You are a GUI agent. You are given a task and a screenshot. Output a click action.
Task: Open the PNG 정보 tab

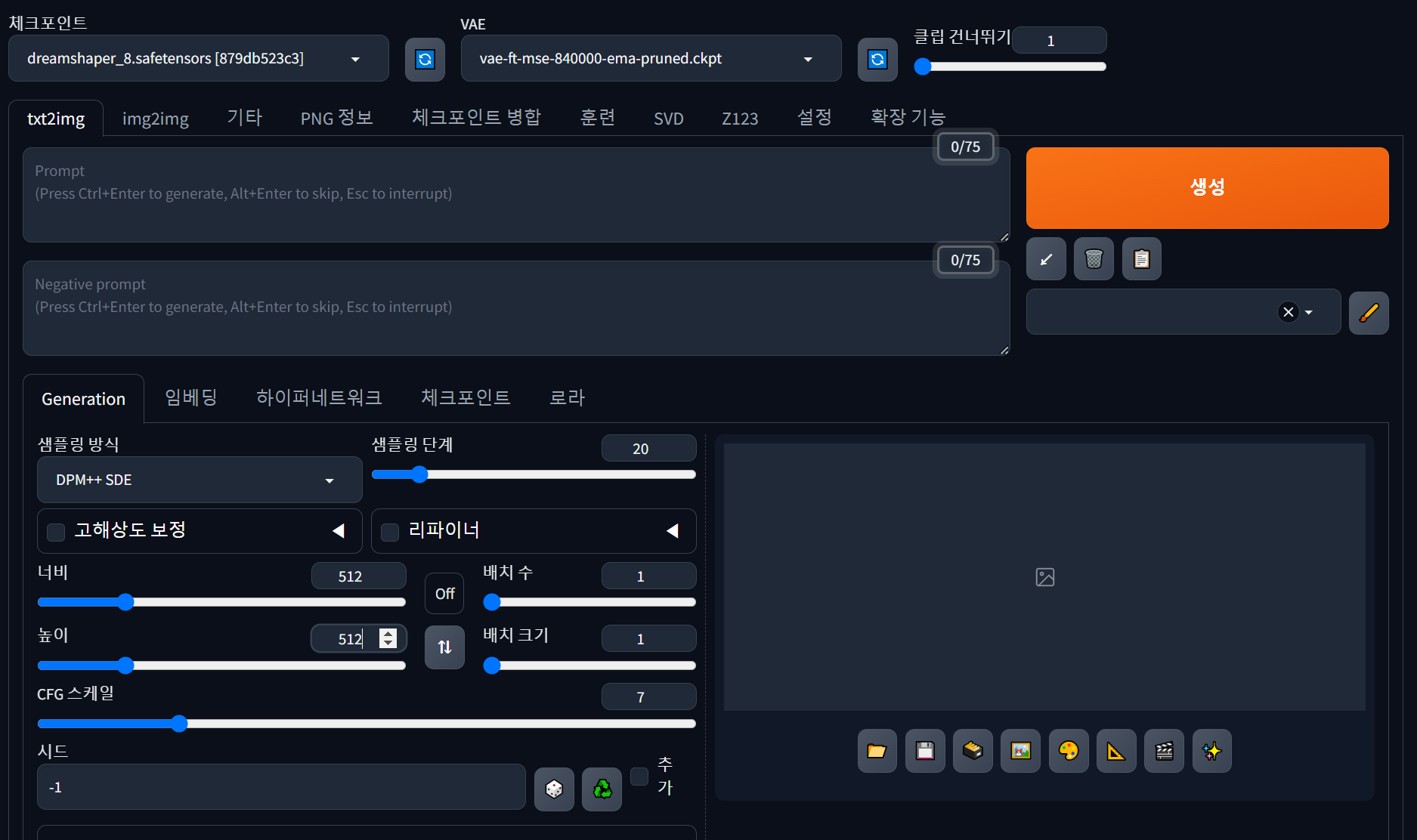click(337, 118)
